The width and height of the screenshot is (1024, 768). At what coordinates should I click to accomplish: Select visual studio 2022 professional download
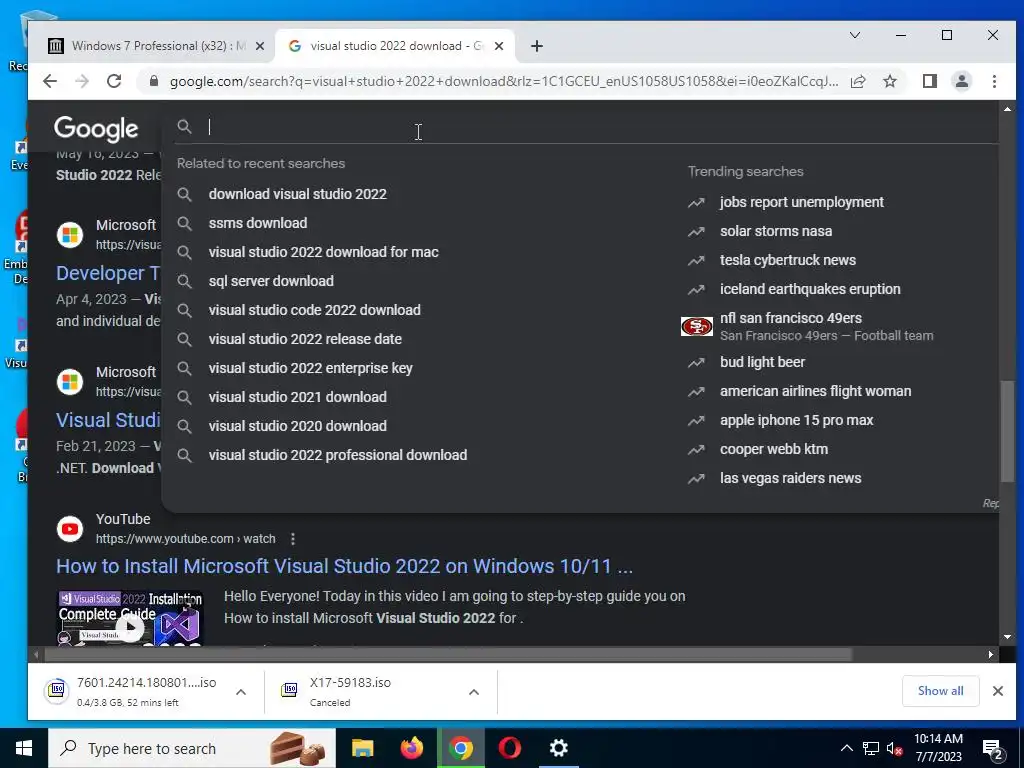point(338,455)
